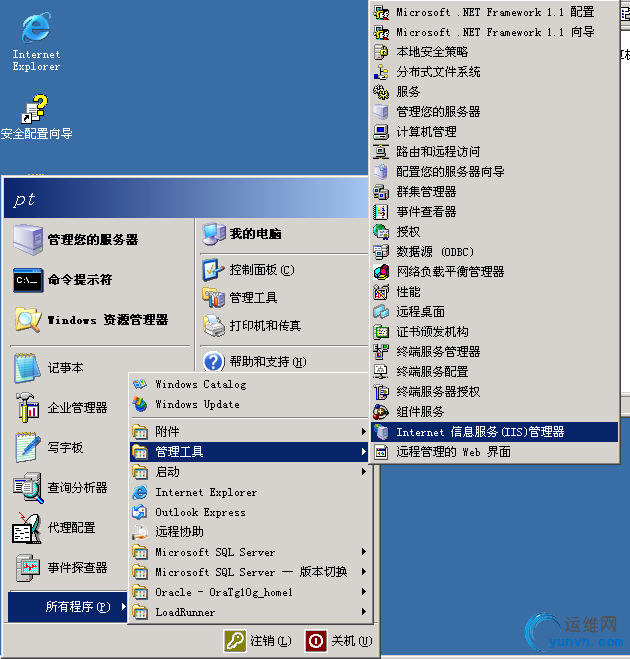Expand Microsoft SQL Server submenu arrow
This screenshot has width=630, height=659.
point(364,551)
